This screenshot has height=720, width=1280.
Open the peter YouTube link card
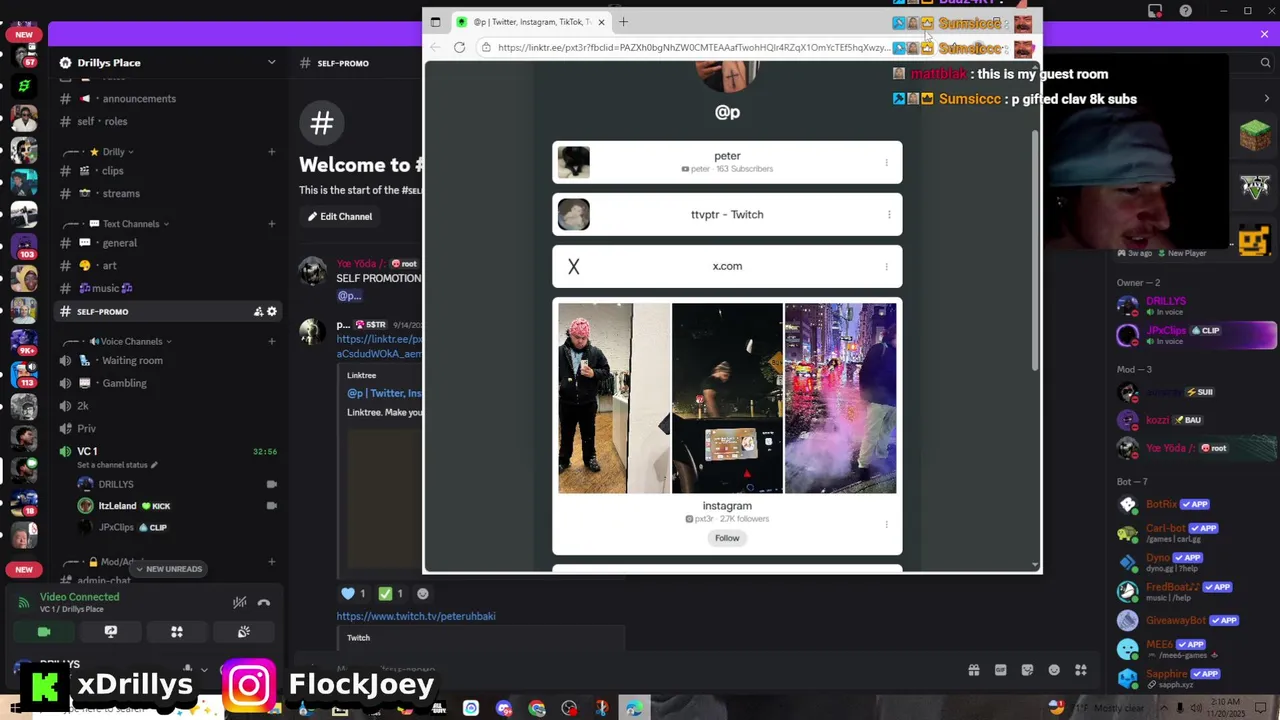point(727,162)
